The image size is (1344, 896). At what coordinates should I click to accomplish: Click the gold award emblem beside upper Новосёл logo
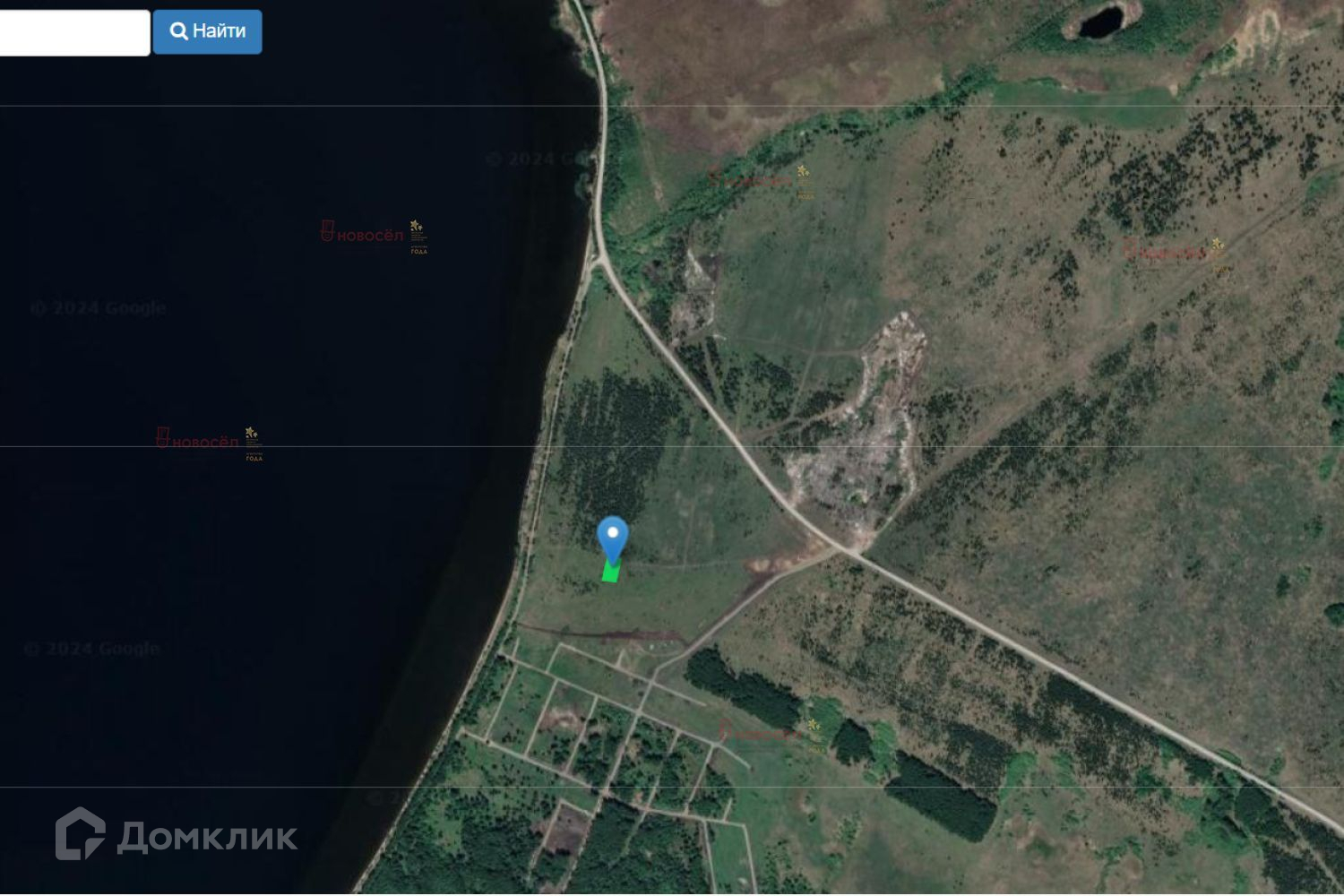pyautogui.click(x=418, y=237)
